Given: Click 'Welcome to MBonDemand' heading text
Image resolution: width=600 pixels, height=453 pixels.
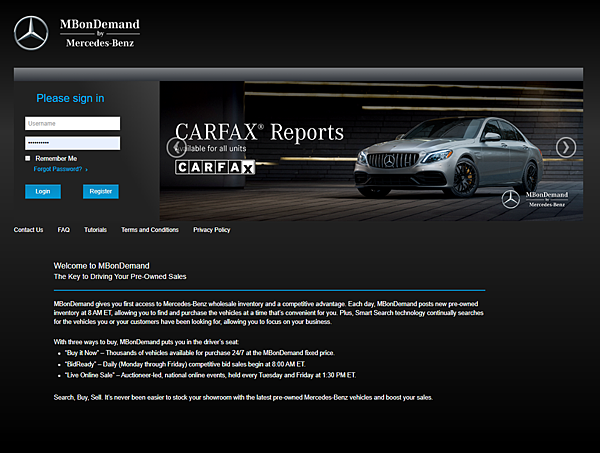Looking at the screenshot, I should coord(101,266).
